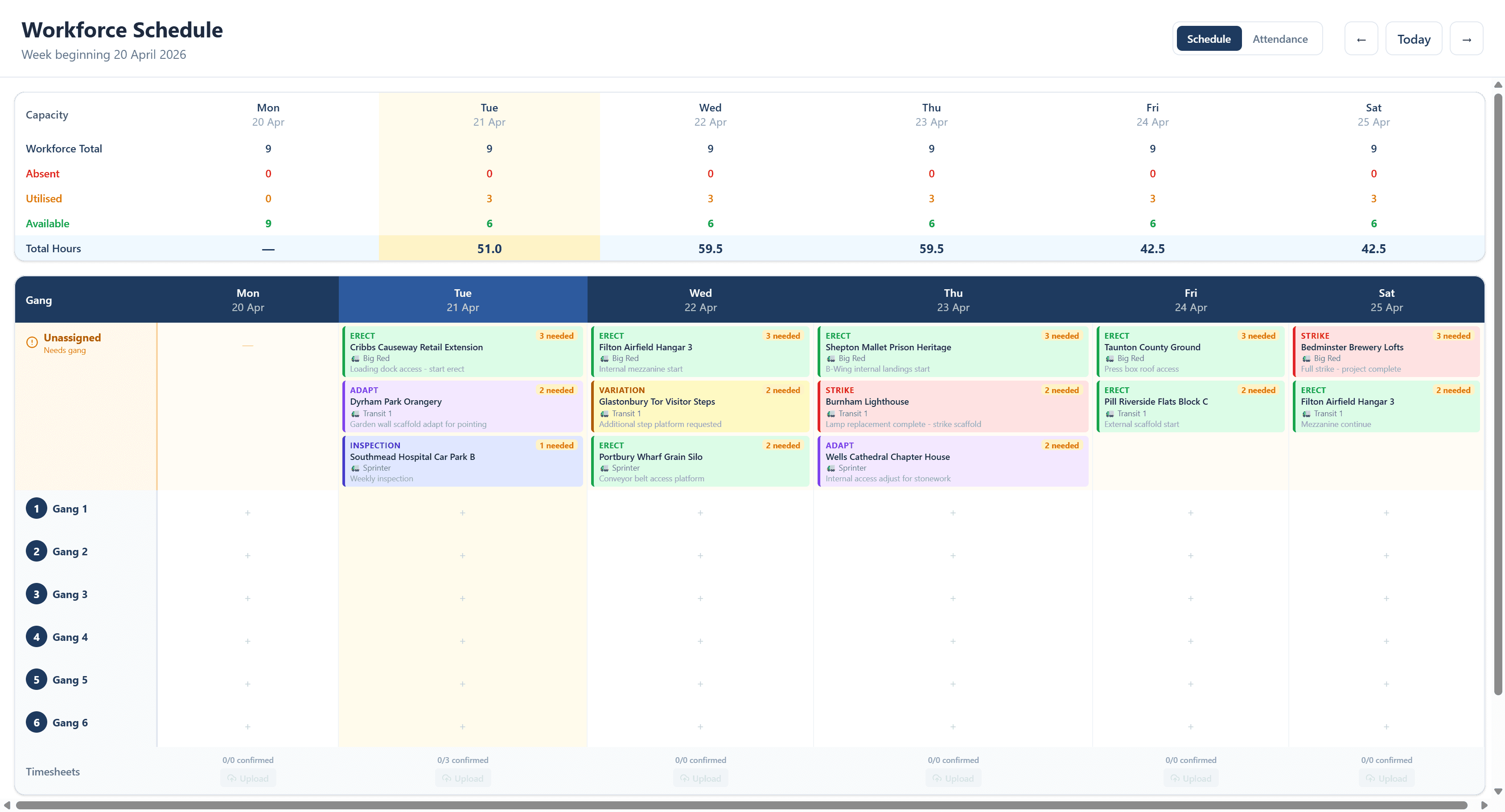Click 'Lamp replacement complete - strike scaffold' note

coord(903,424)
